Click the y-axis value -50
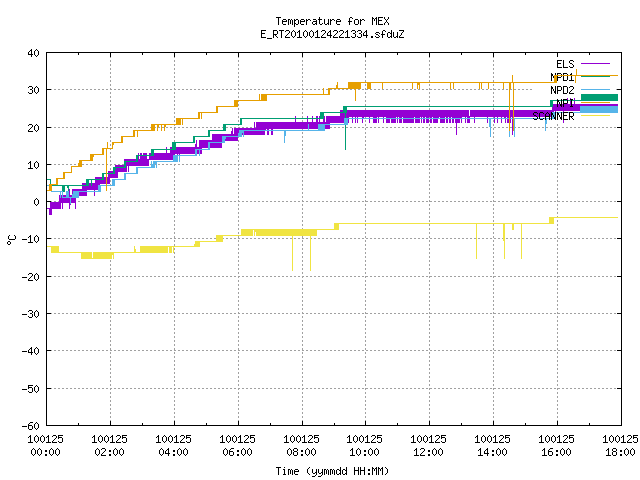Image resolution: width=640 pixels, height=480 pixels. coord(31,389)
